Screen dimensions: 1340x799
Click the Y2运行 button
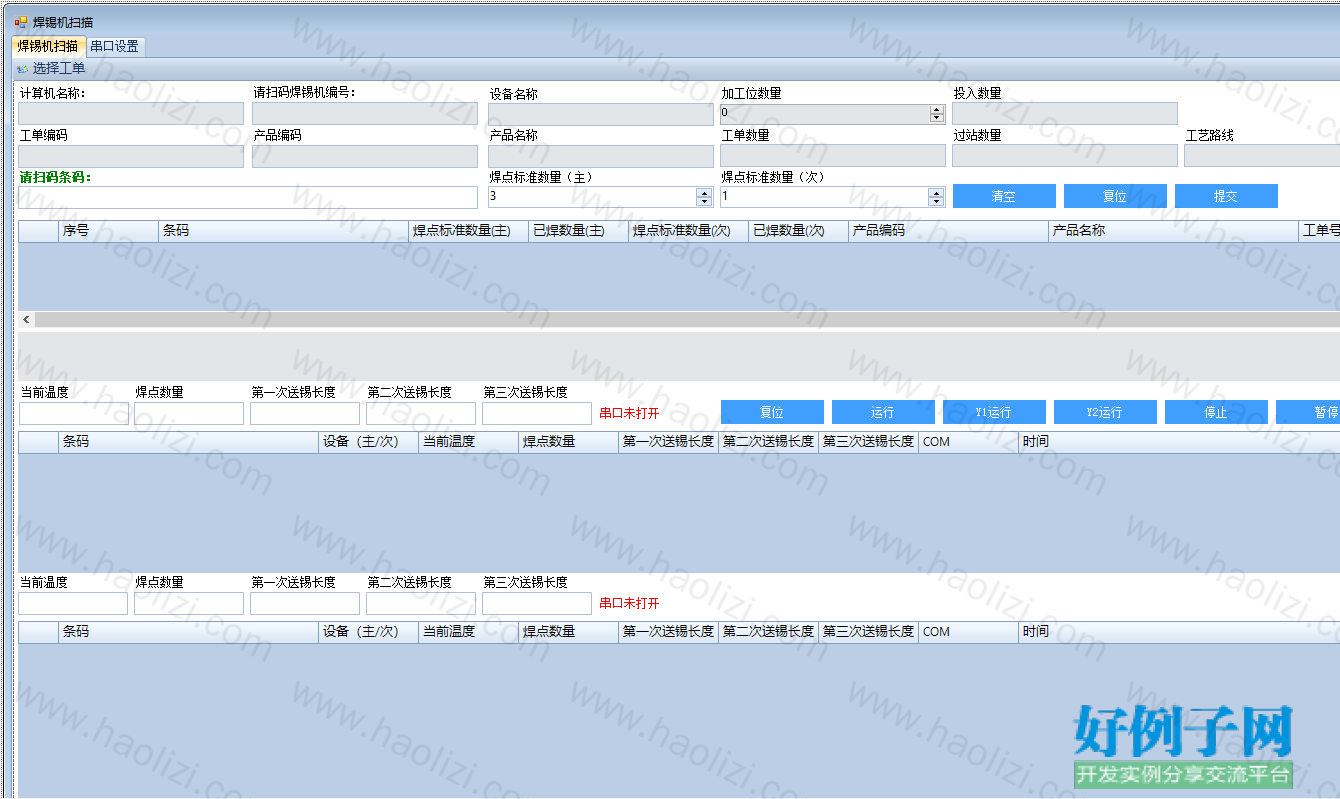(1105, 412)
